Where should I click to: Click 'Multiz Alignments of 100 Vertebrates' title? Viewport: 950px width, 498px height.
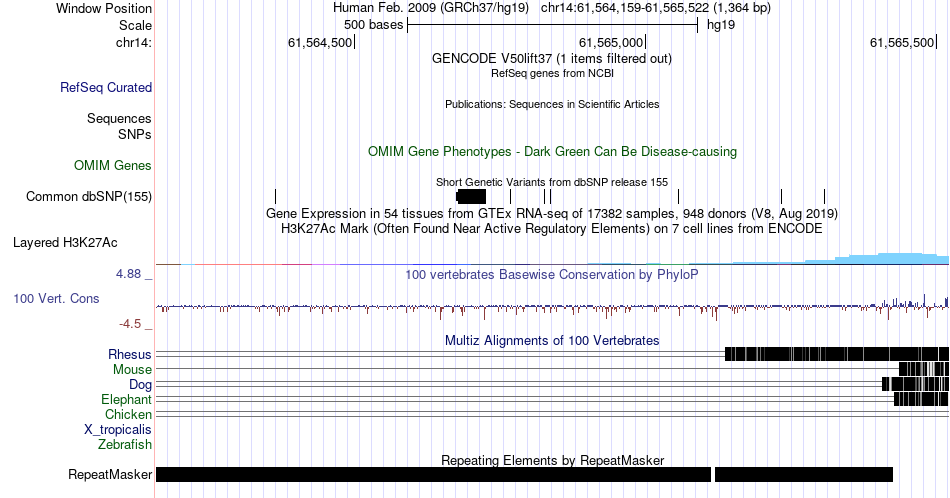[x=552, y=340]
